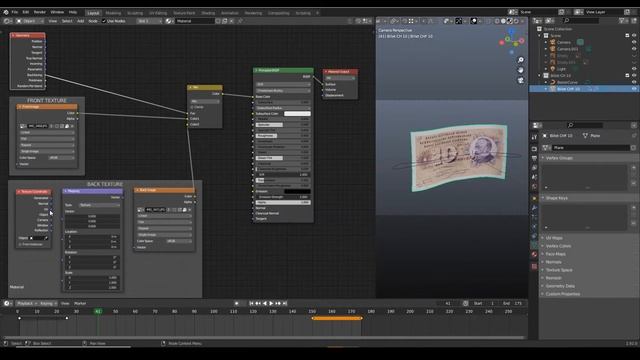Add a new workspace with plus icon
The image size is (640, 360).
(x=317, y=13)
